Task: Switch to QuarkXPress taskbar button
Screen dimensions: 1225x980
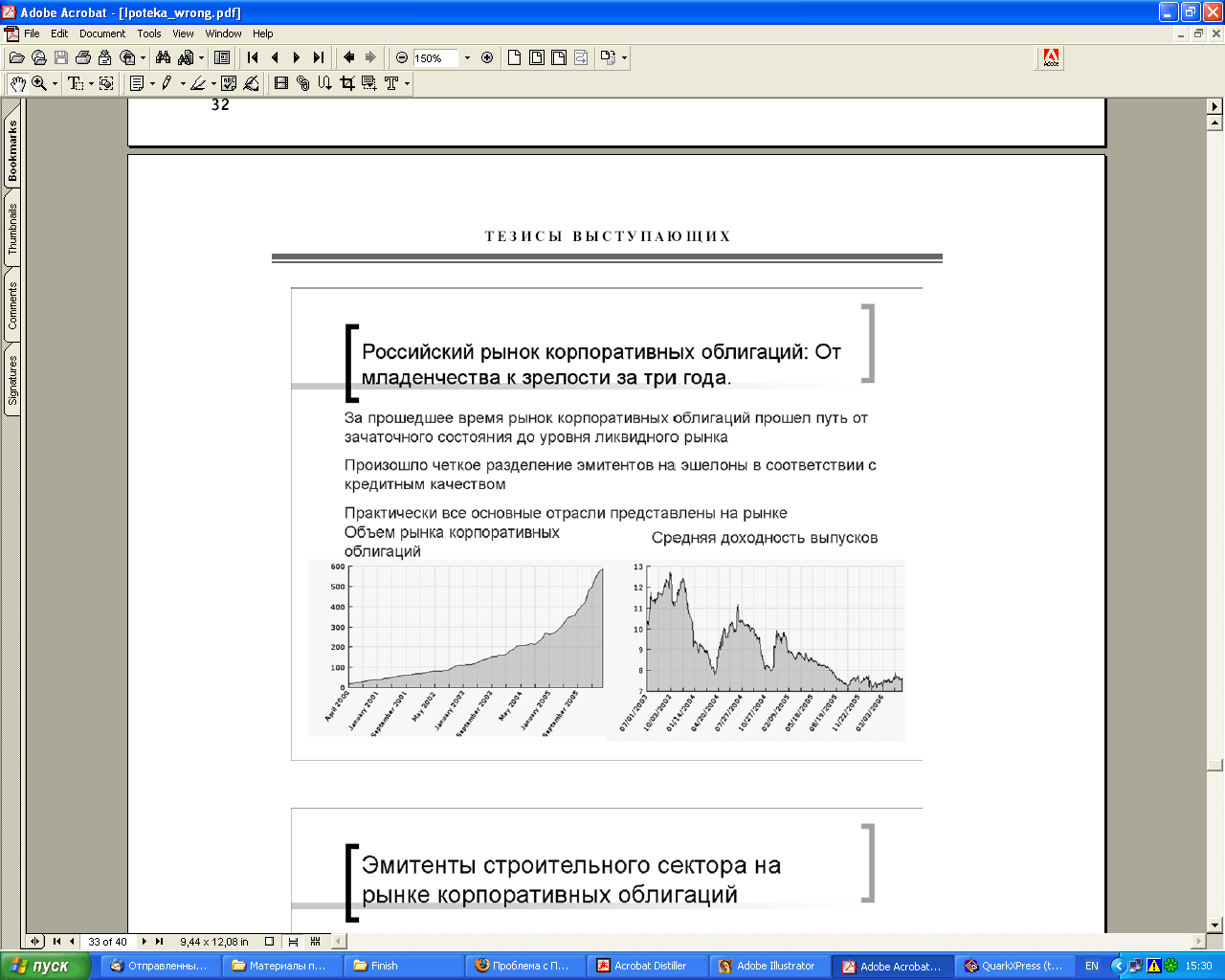Action: pos(1014,966)
